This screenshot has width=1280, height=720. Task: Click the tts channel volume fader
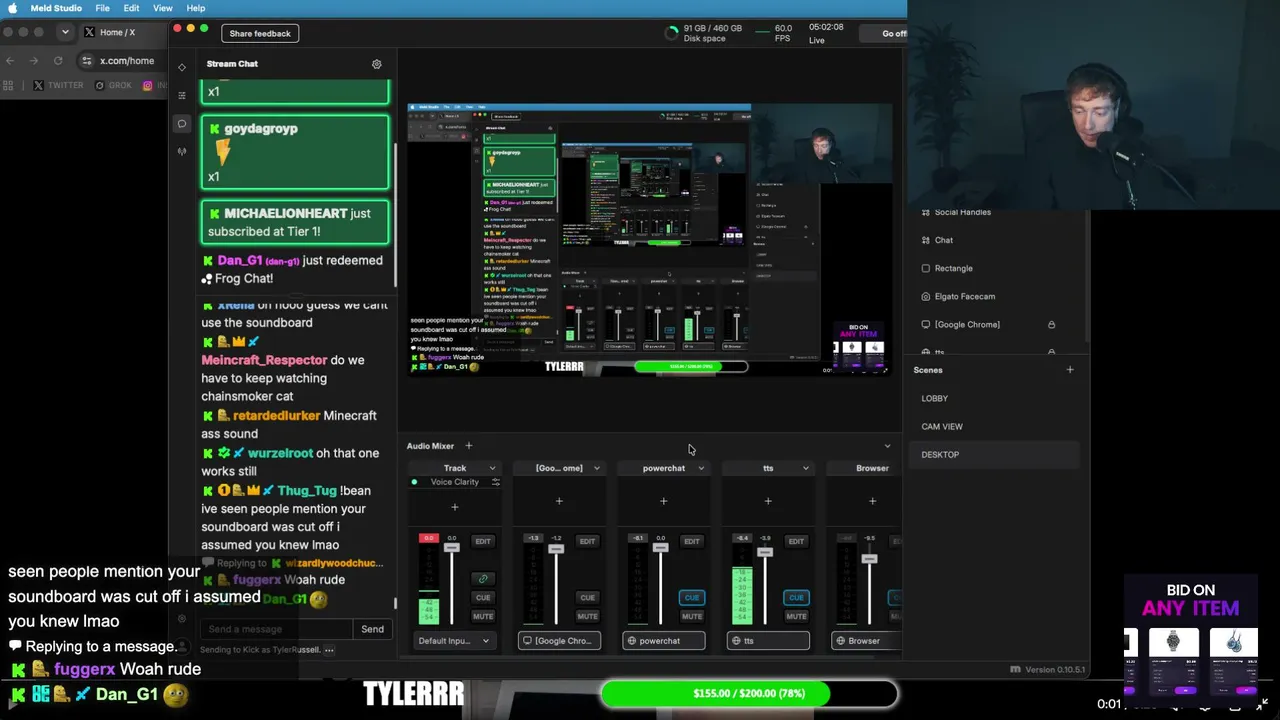click(765, 552)
